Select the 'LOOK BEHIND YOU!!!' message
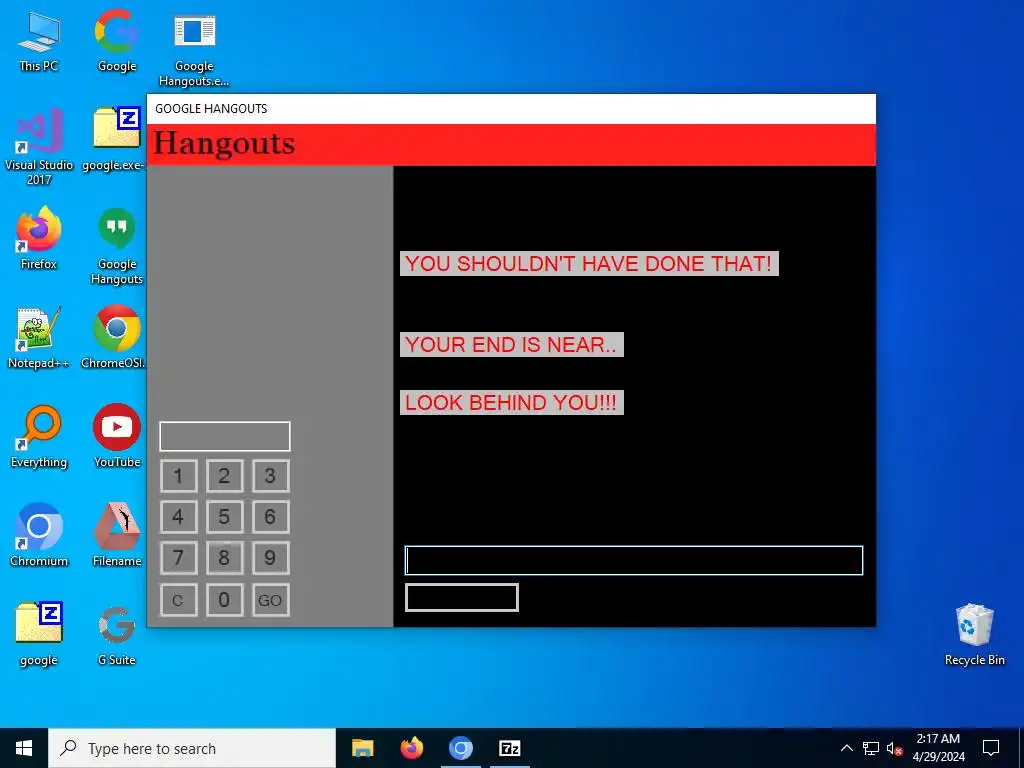Screen dimensions: 1024x768 point(511,402)
